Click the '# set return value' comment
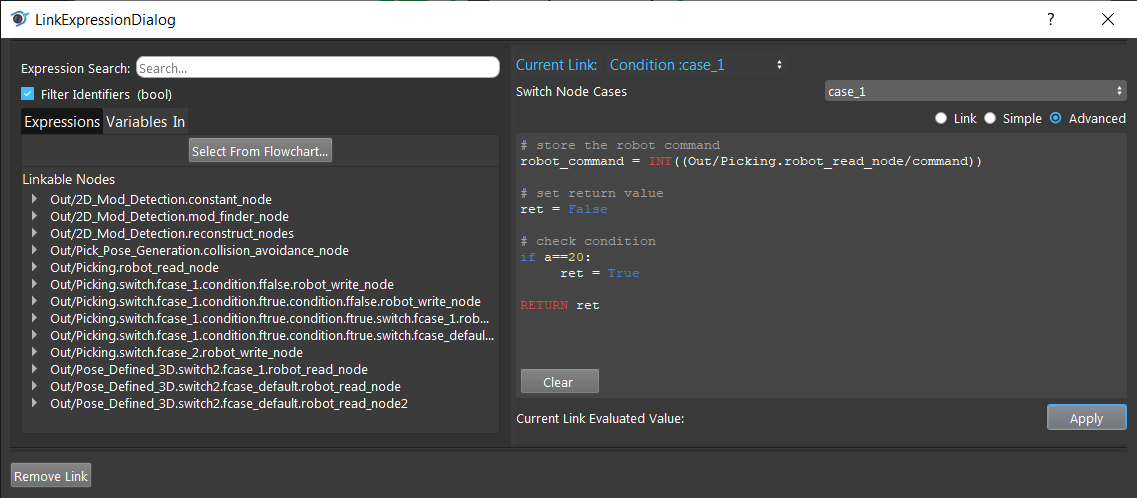 pyautogui.click(x=592, y=194)
